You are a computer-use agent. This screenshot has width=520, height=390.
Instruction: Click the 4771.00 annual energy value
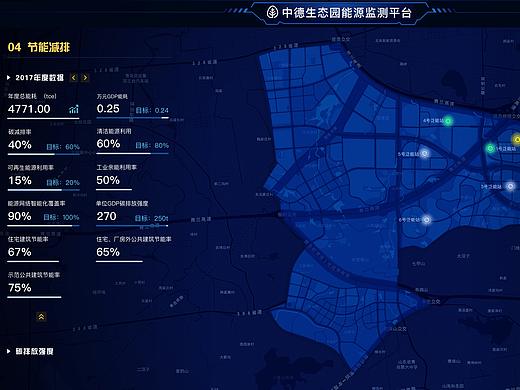pyautogui.click(x=29, y=109)
